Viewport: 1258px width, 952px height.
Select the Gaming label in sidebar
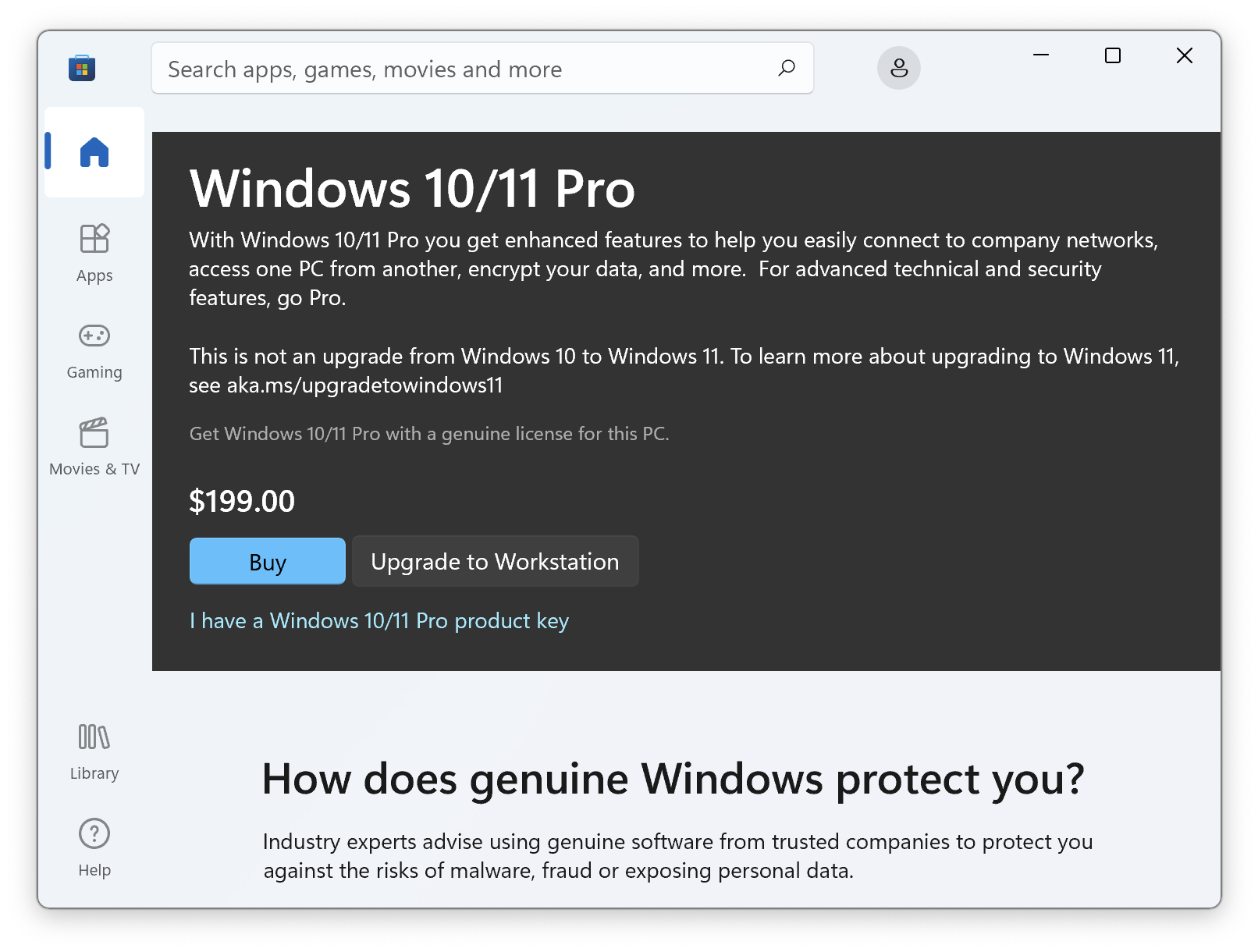tap(94, 372)
